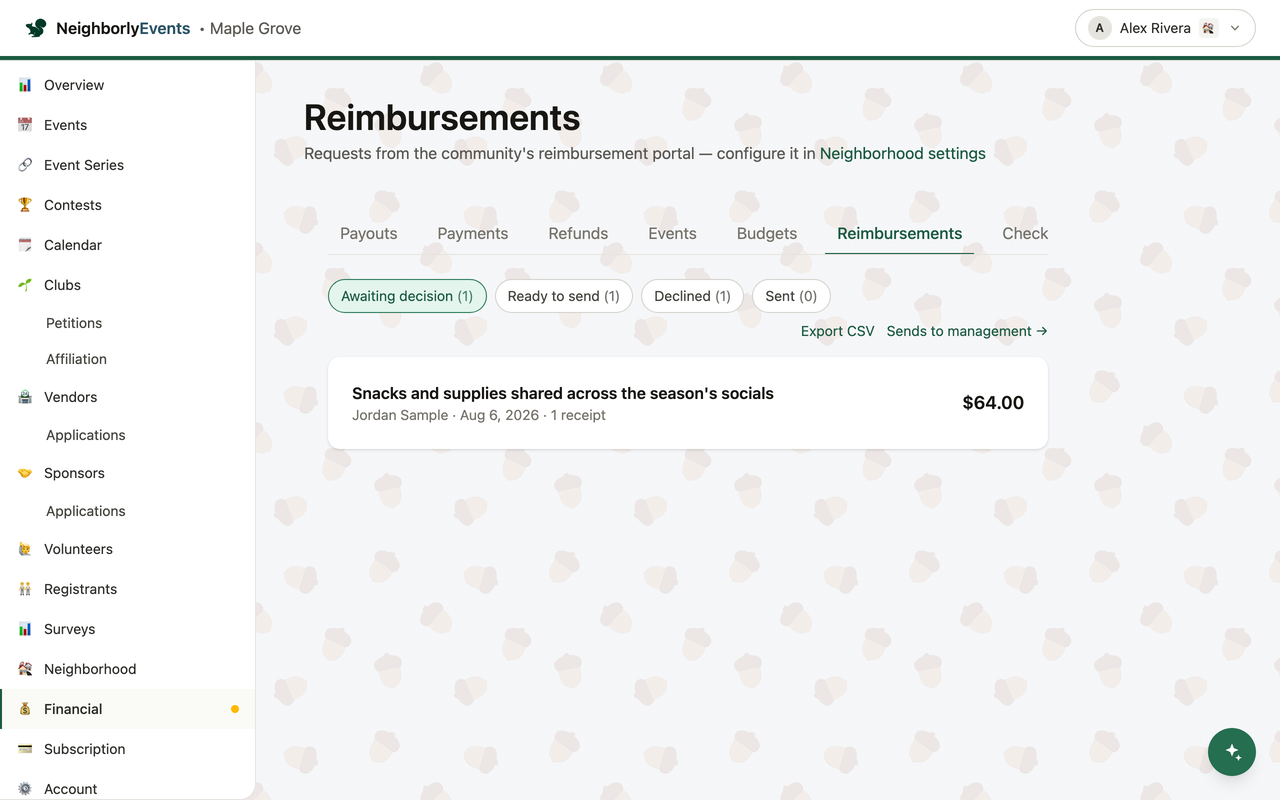Select the Declined filter chip

pyautogui.click(x=692, y=296)
